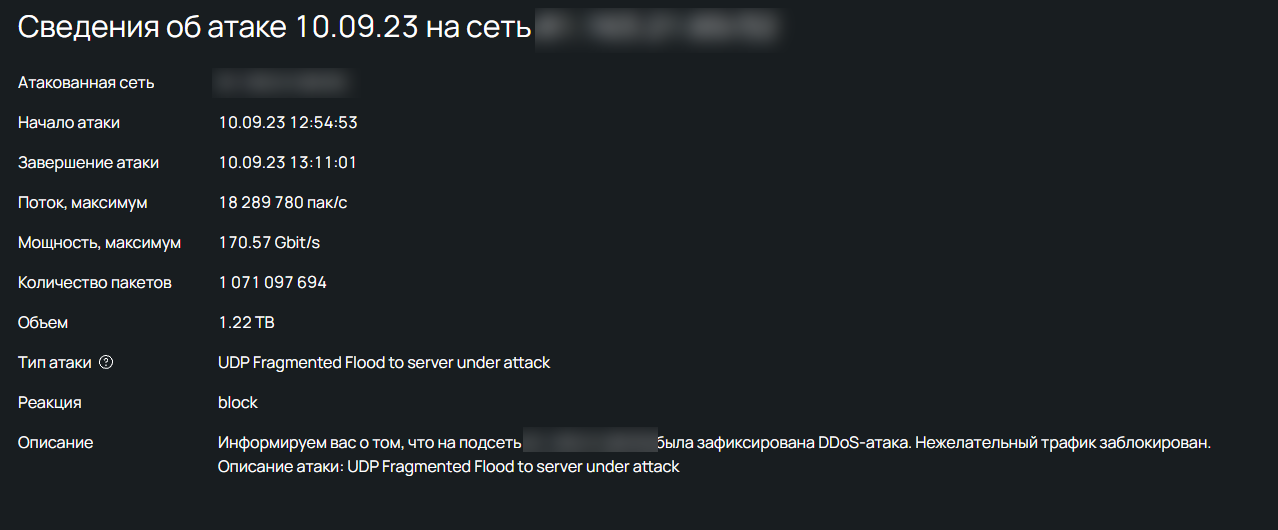Select the volume value 1.22 TB
Viewport: 1278px width, 530px height.
(246, 323)
